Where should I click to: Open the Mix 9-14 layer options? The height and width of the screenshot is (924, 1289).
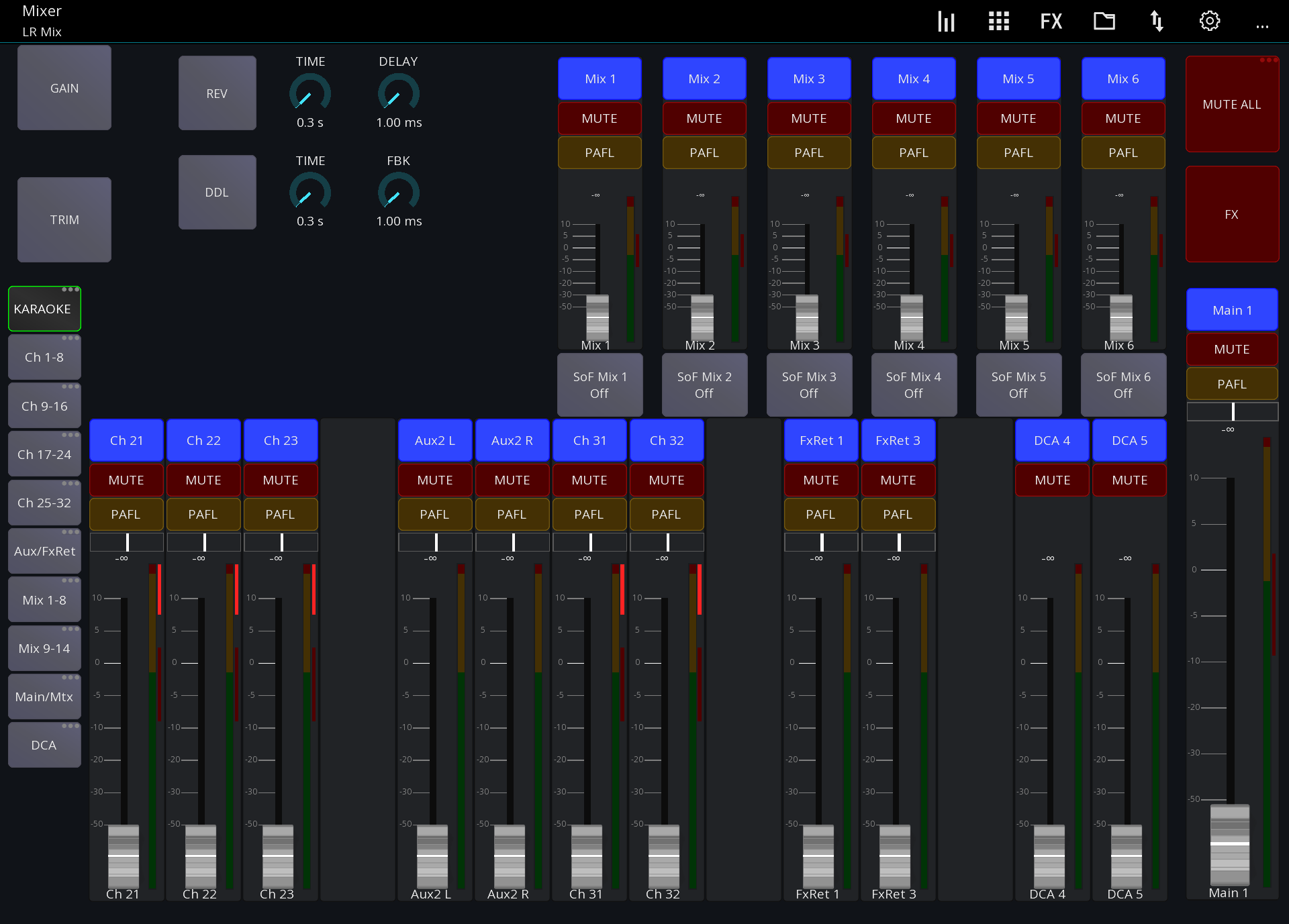pyautogui.click(x=71, y=629)
